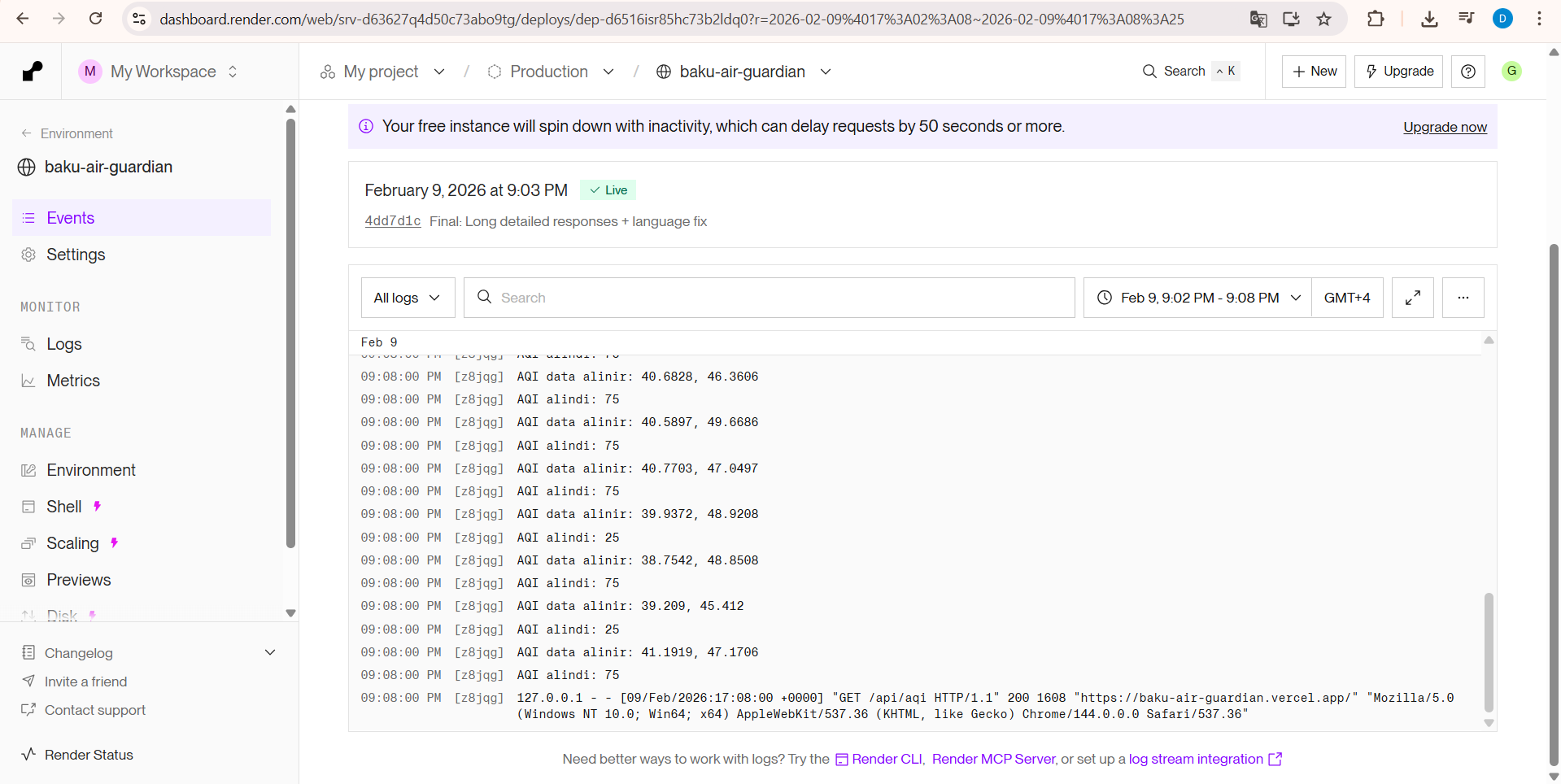Open the help question mark icon
This screenshot has height=784, width=1561.
click(1468, 72)
